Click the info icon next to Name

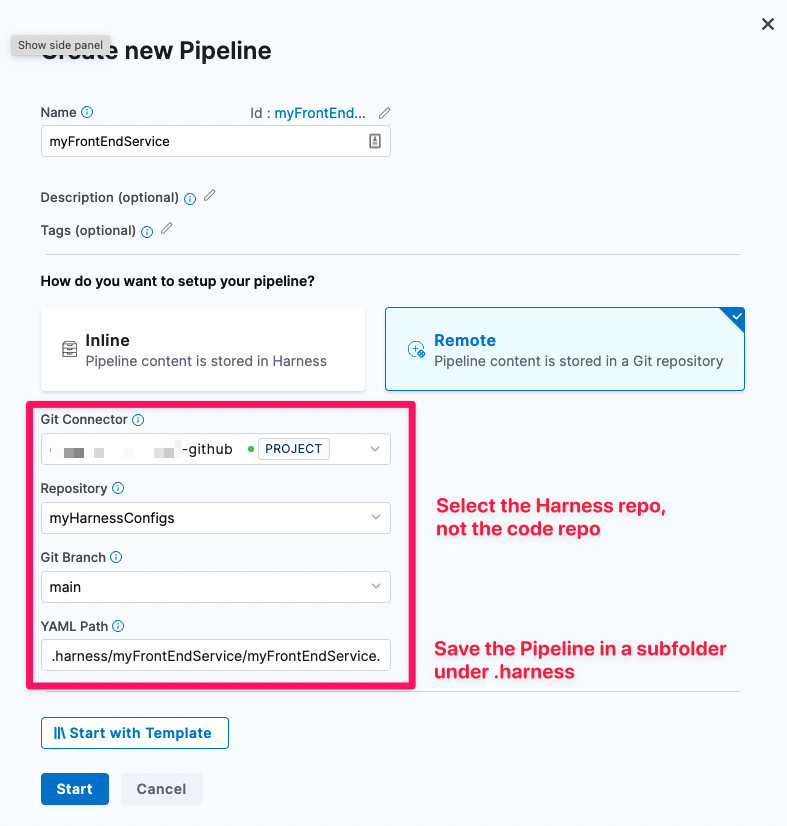87,112
